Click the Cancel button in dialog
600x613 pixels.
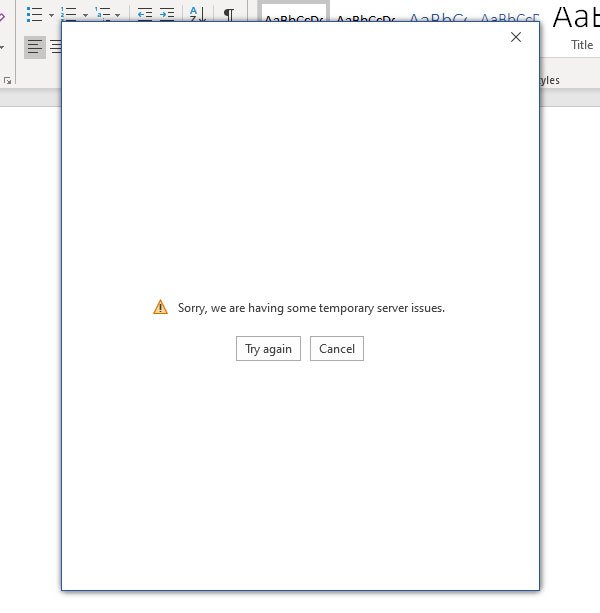pyautogui.click(x=337, y=348)
